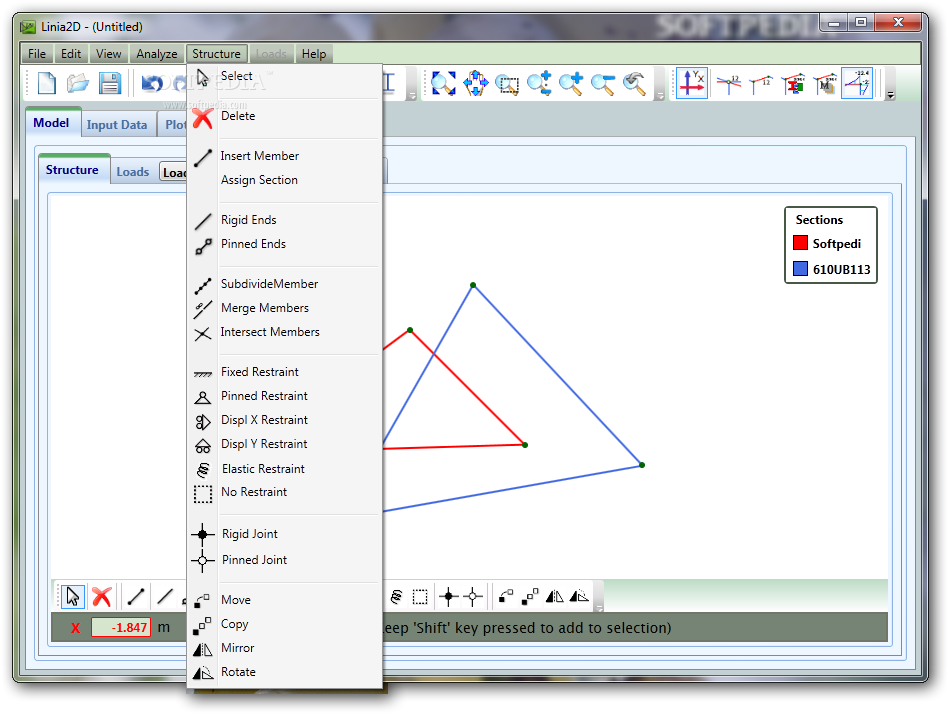Screen dimensions: 949x714
Task: Click the top node of blue triangle
Action: 473,285
